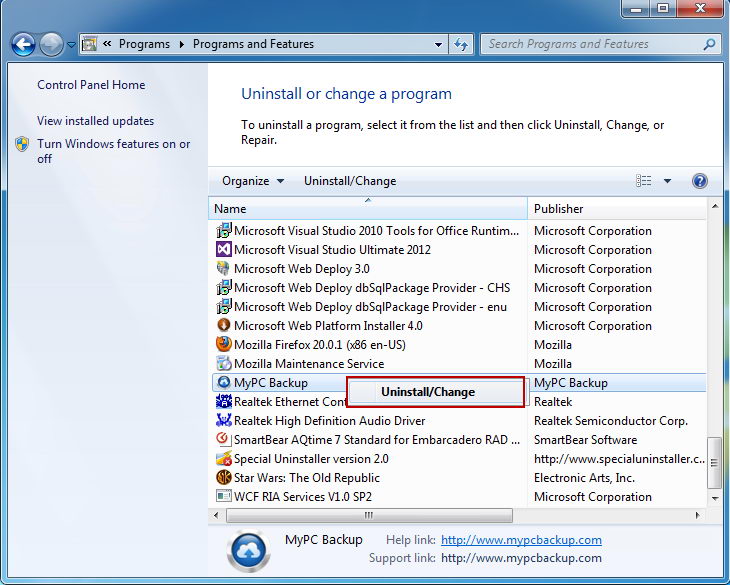Select Web Deploy dbSqlPackage Provider enu icon
The height and width of the screenshot is (585, 730).
223,307
